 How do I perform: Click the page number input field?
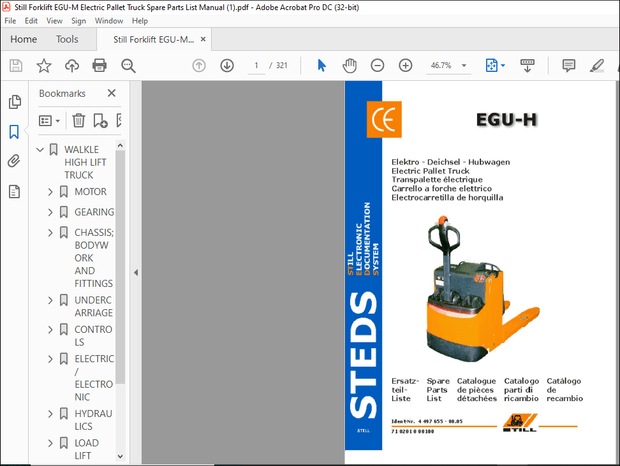(256, 66)
